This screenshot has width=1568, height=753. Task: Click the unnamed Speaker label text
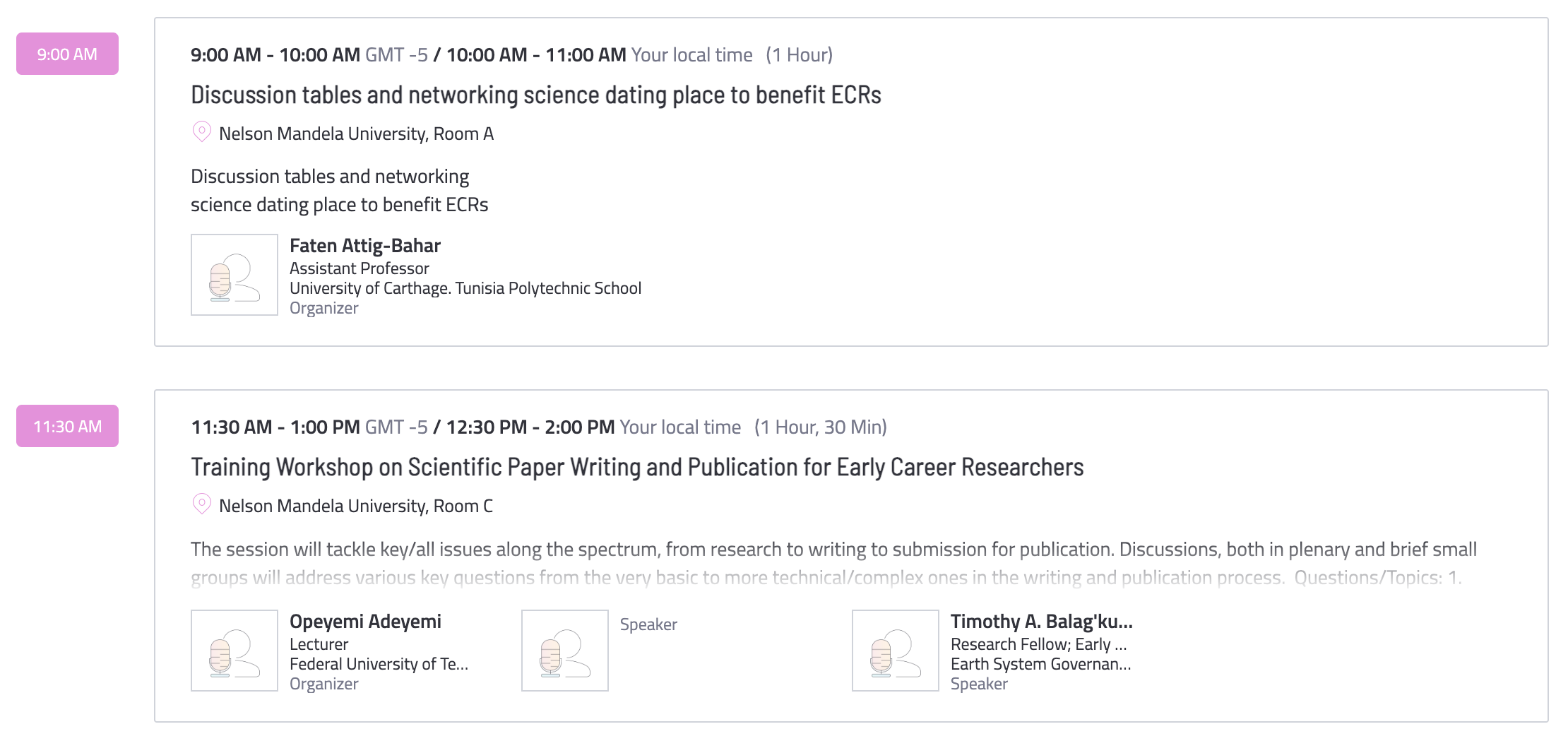pyautogui.click(x=648, y=624)
